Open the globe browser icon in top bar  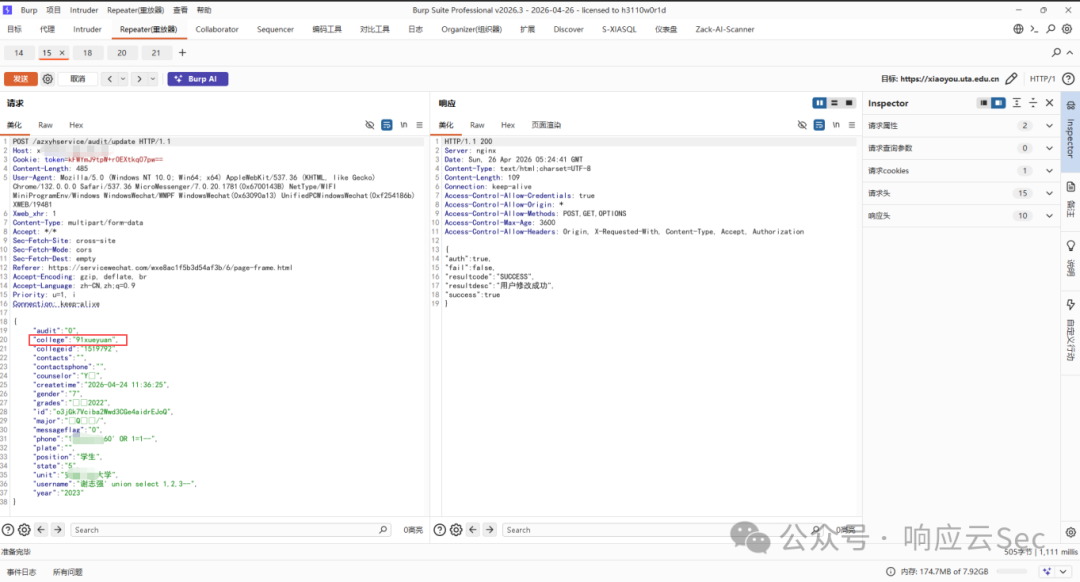[1018, 29]
